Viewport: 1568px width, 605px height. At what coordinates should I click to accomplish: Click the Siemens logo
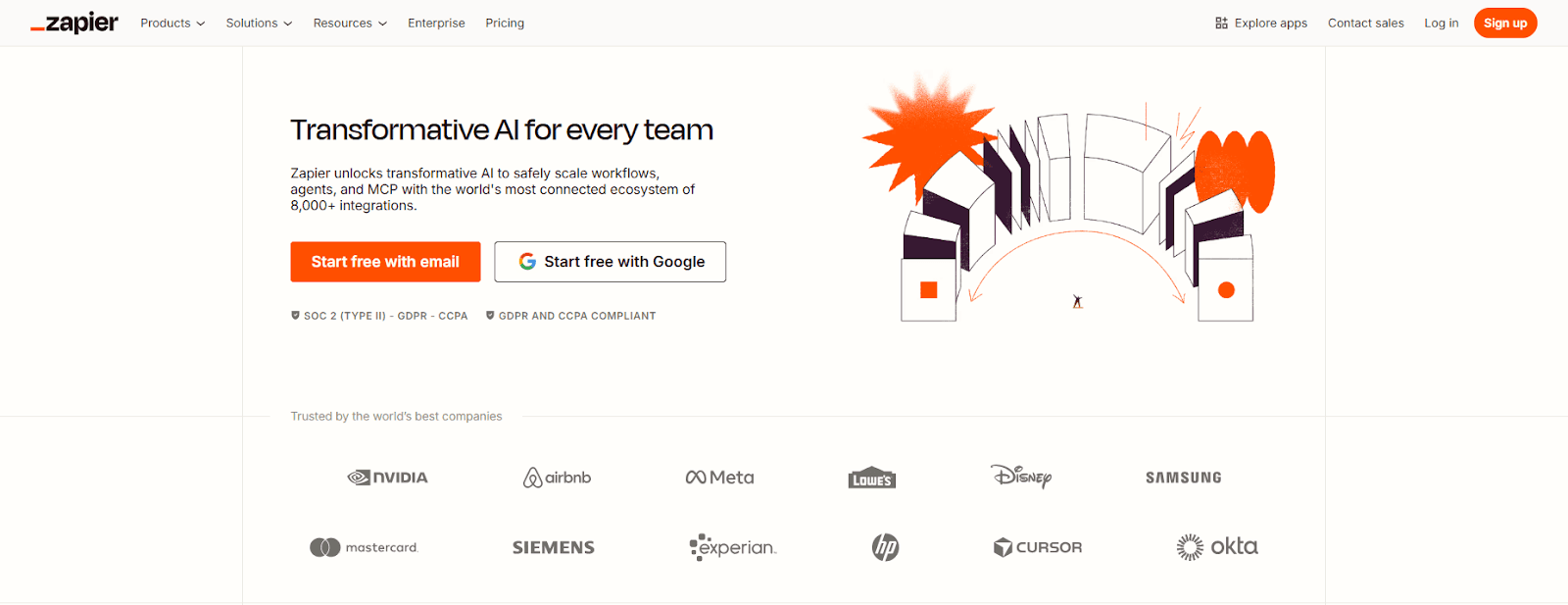pos(554,547)
